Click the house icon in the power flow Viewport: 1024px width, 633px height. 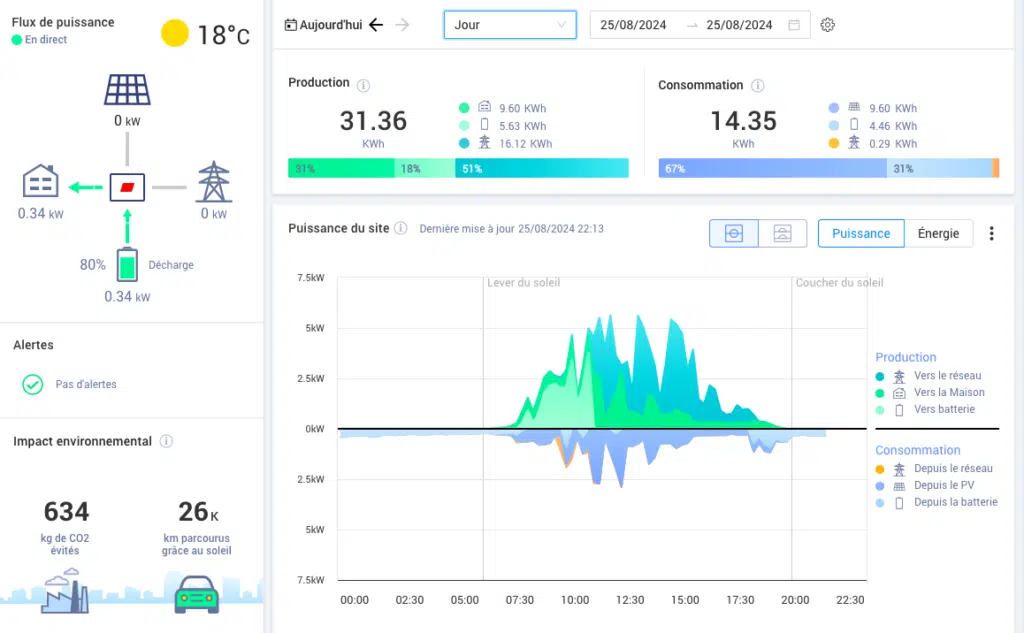pyautogui.click(x=40, y=182)
